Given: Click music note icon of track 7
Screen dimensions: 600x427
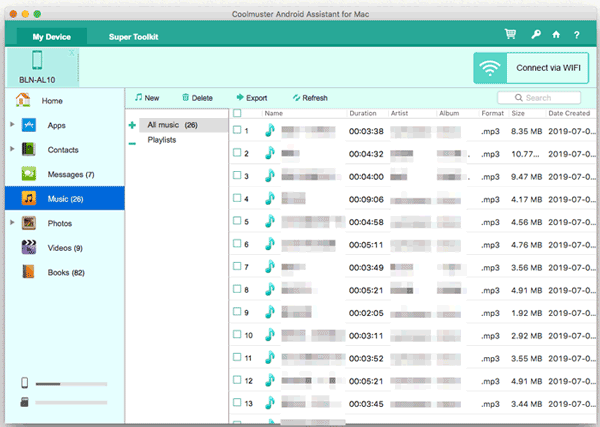Looking at the screenshot, I should [270, 267].
